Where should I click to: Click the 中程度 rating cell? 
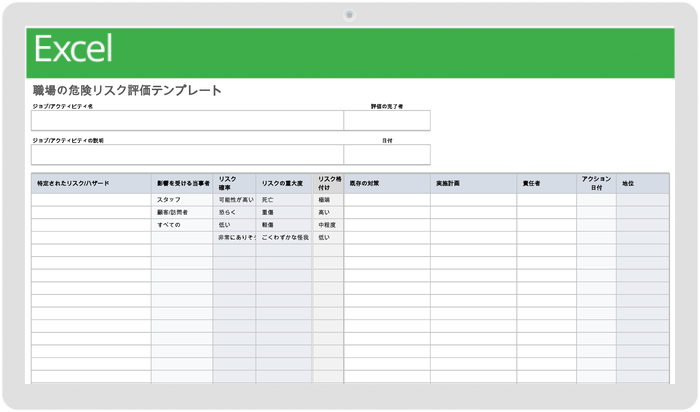pyautogui.click(x=328, y=225)
